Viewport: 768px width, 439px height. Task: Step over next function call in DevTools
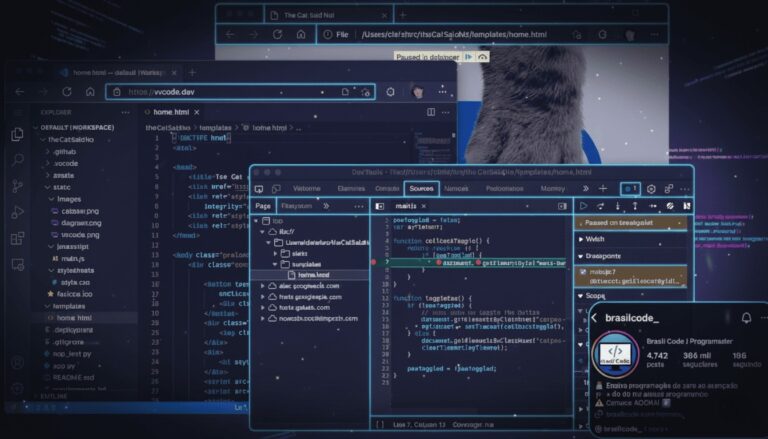pos(600,206)
